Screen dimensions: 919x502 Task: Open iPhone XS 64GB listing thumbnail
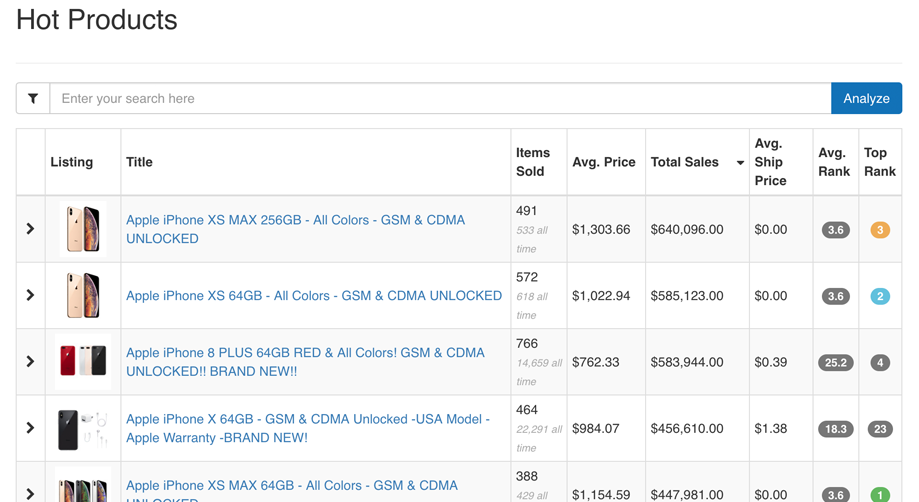pyautogui.click(x=83, y=295)
